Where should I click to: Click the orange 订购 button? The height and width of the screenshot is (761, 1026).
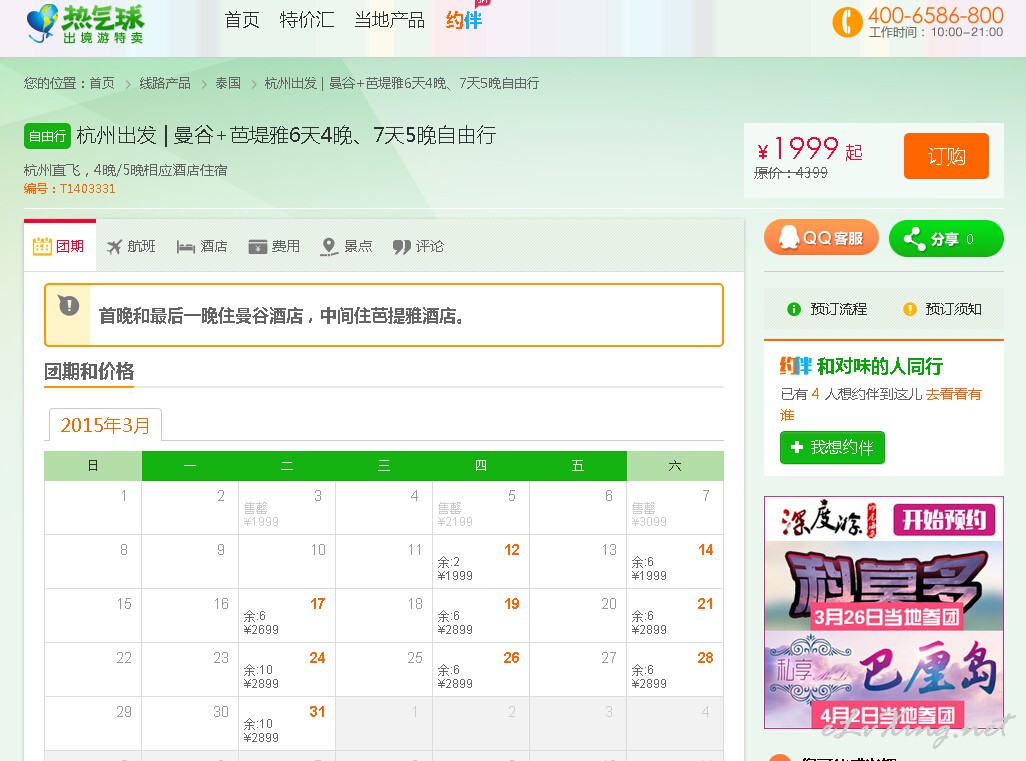pos(946,156)
